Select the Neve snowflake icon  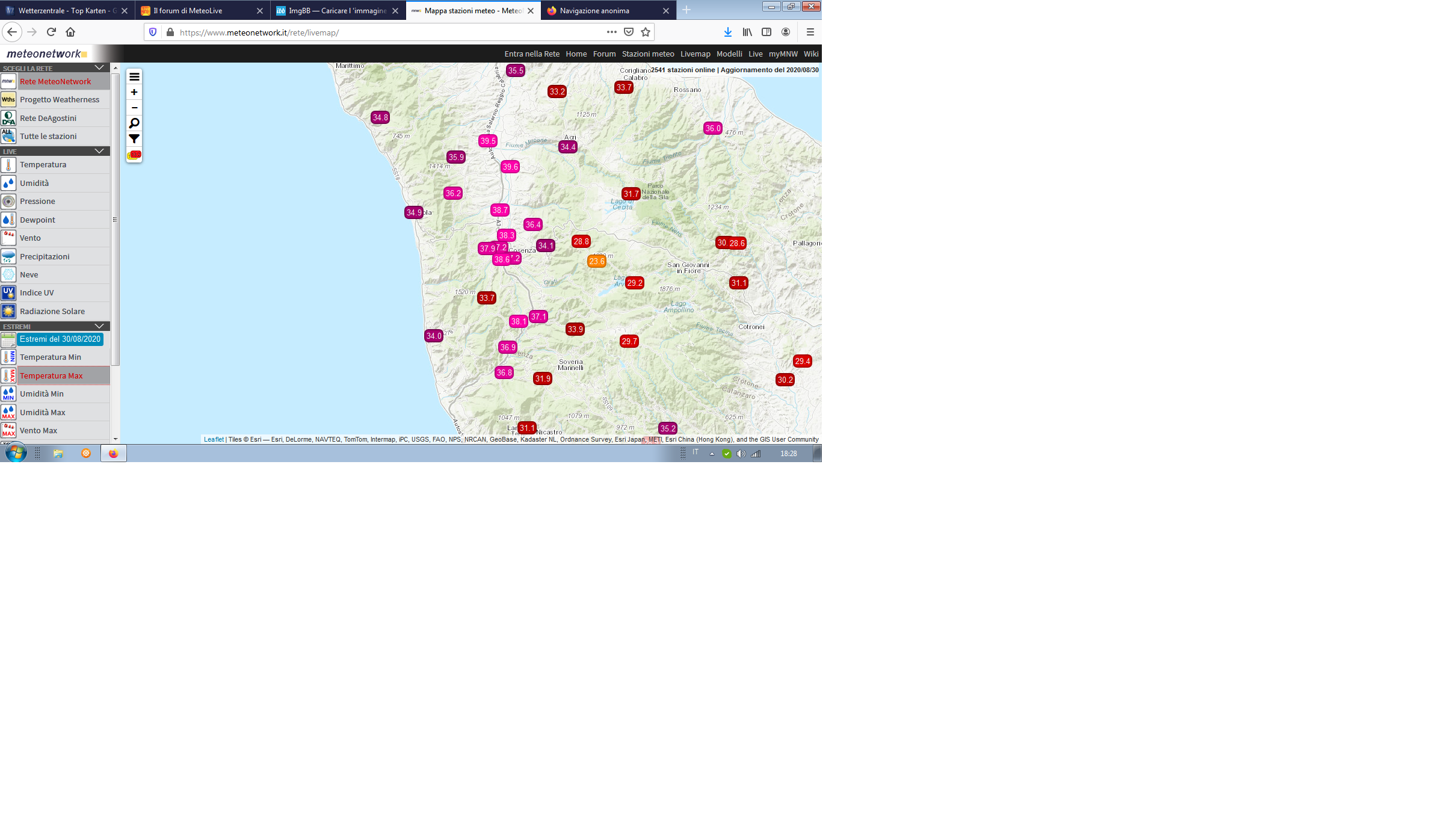pos(8,274)
